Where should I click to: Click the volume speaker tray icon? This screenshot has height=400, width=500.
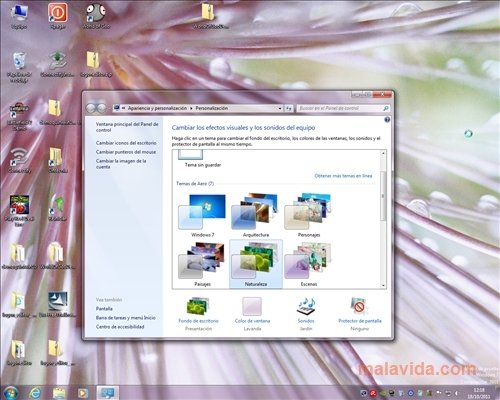point(457,394)
